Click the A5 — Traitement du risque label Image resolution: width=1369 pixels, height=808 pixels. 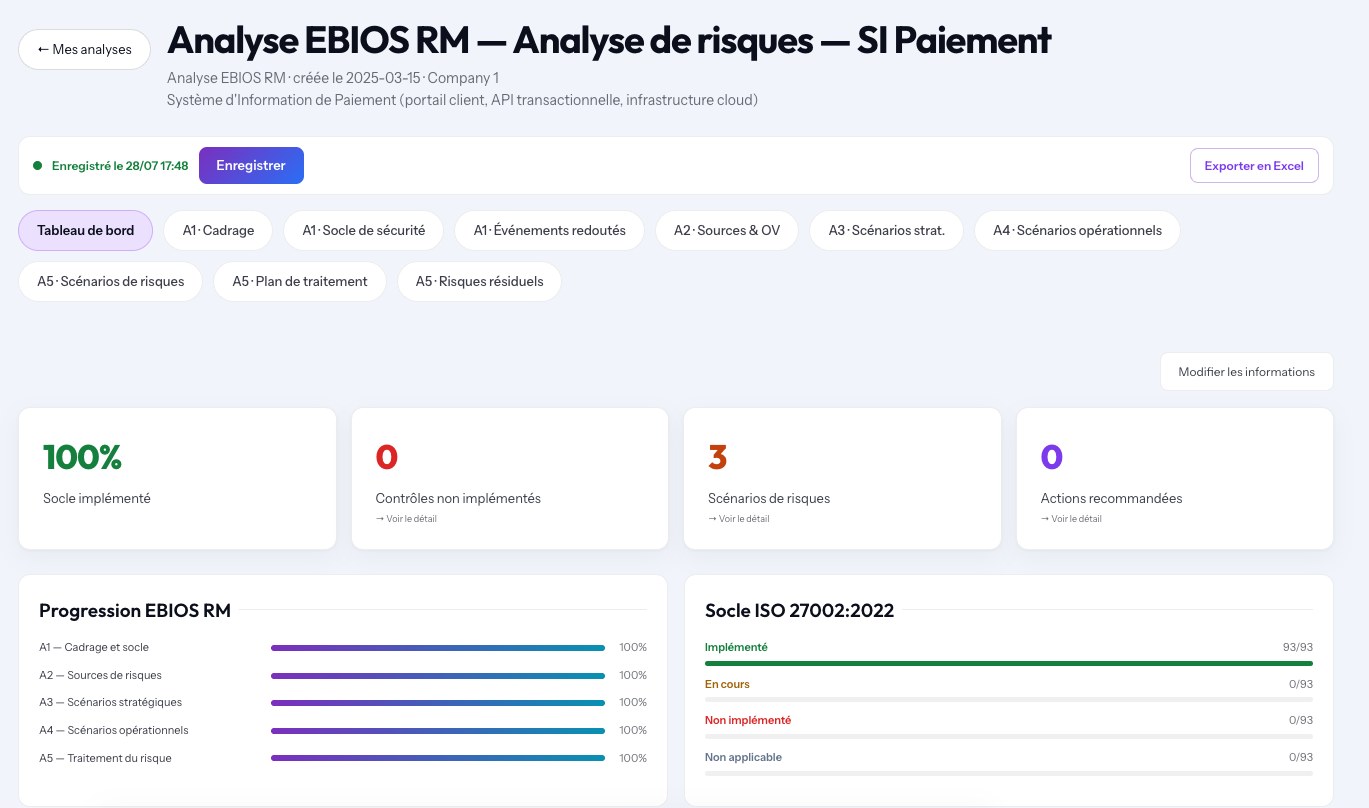coord(105,758)
